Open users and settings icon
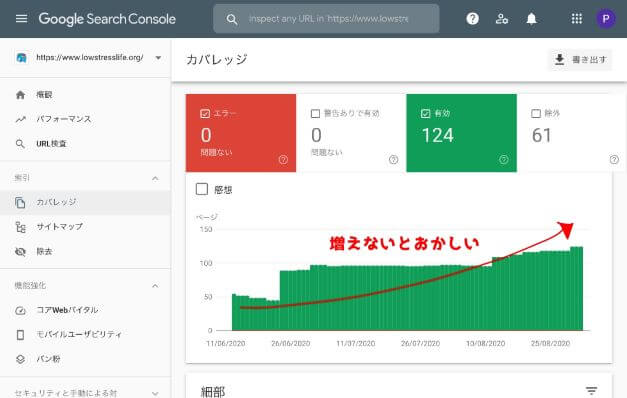 (501, 18)
